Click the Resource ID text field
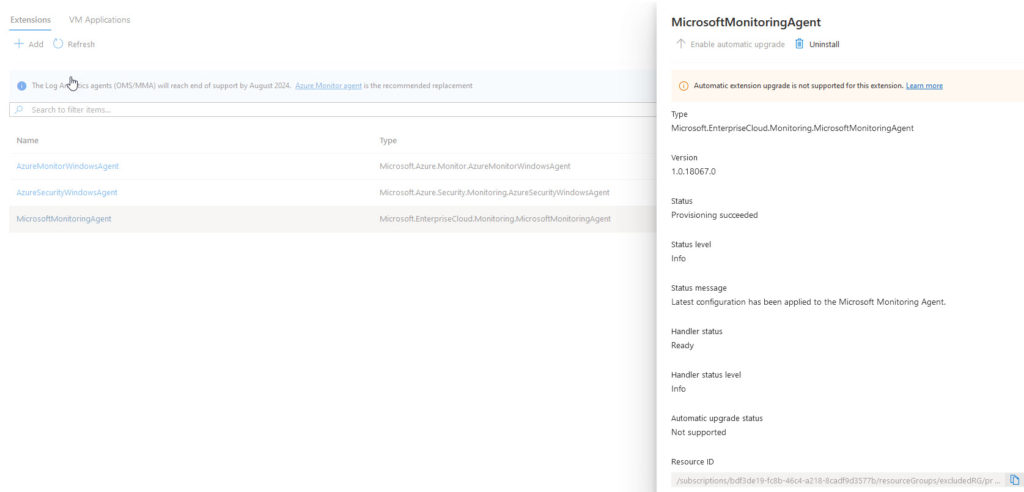The image size is (1024, 492). tap(838, 480)
